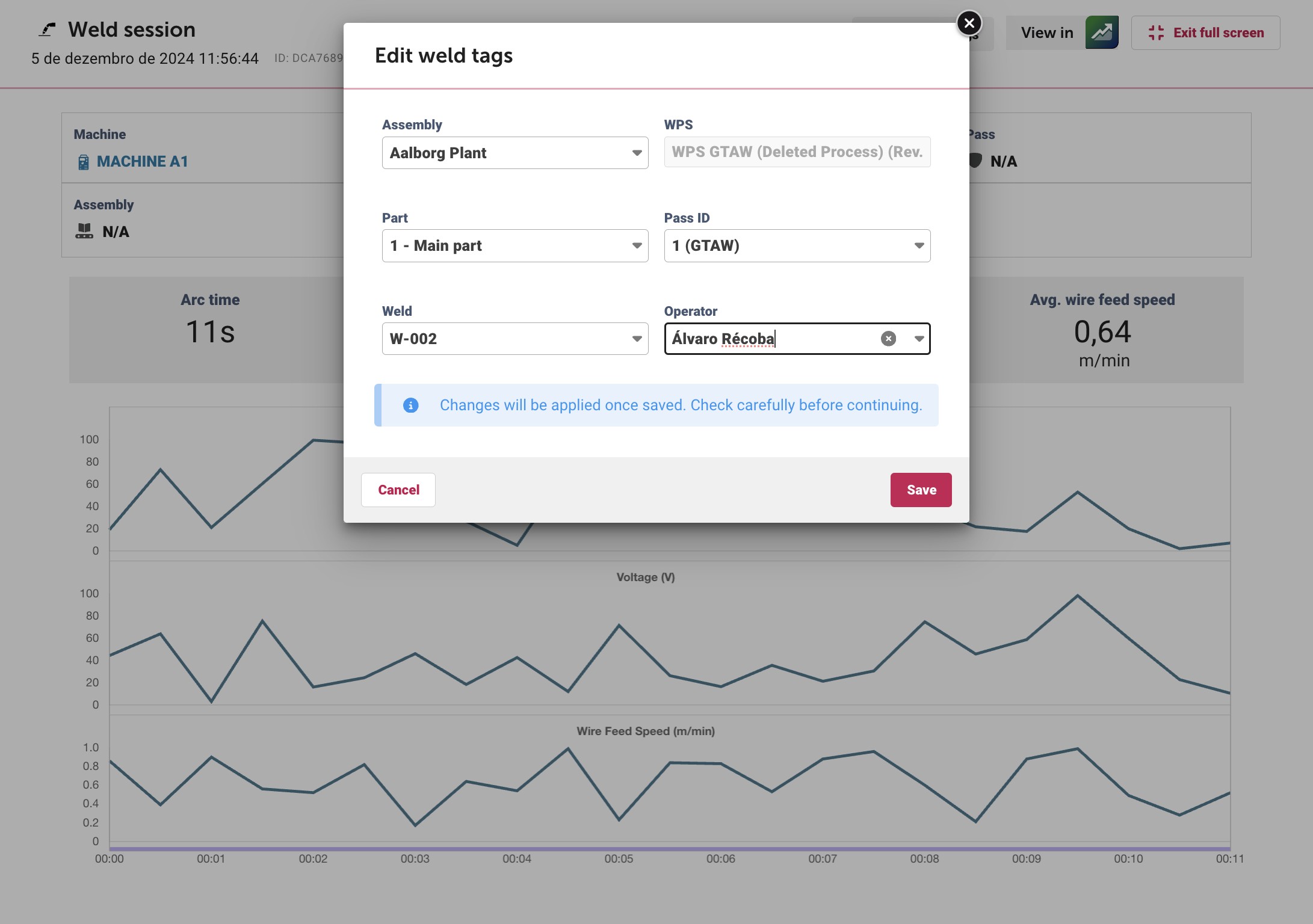This screenshot has width=1313, height=924.
Task: Close the Edit weld tags dialog
Action: (x=969, y=23)
